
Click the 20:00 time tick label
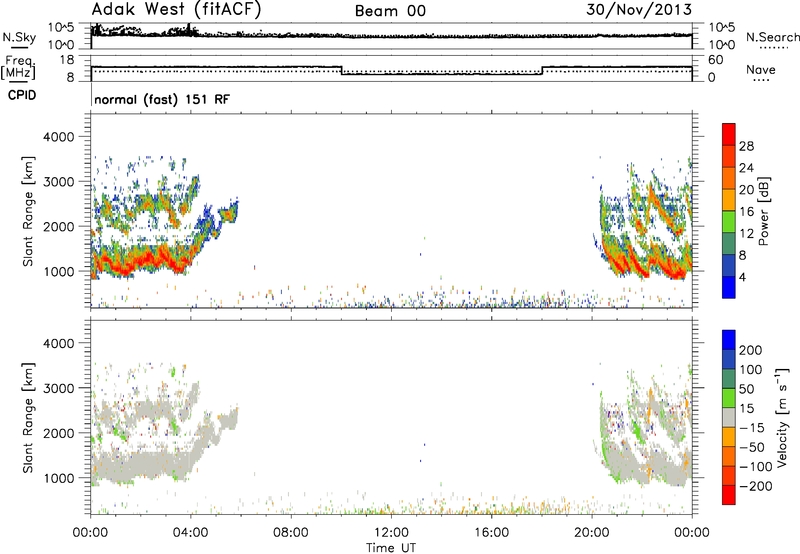pos(592,533)
